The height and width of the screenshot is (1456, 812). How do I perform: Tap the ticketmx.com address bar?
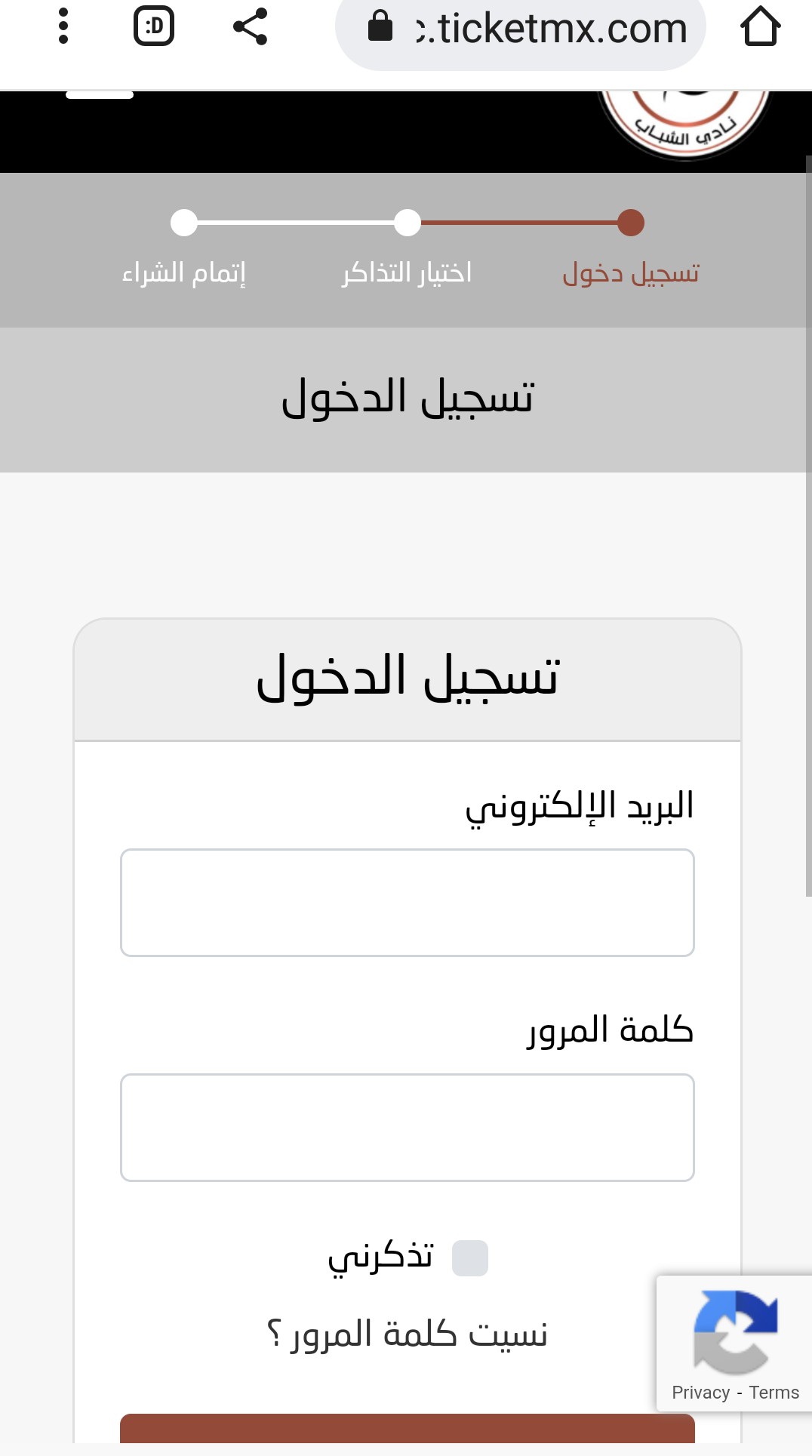521,29
